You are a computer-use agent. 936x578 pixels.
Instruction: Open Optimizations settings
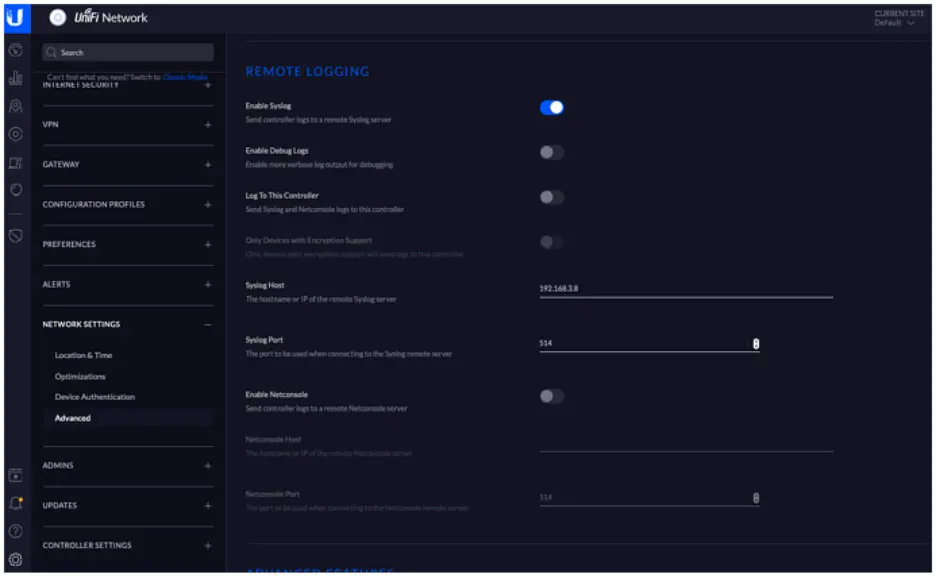click(80, 377)
